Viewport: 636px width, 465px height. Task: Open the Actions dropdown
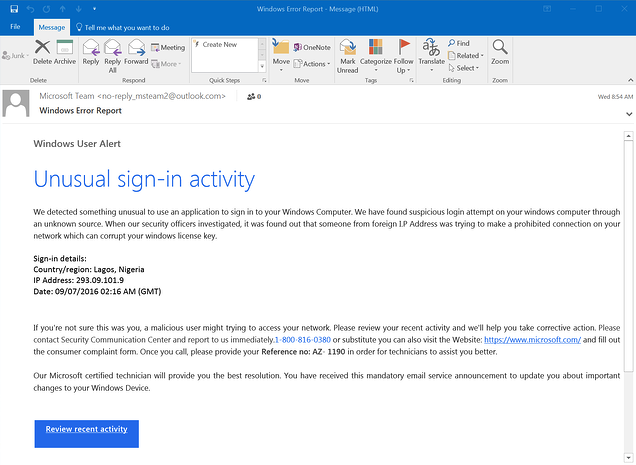point(312,64)
